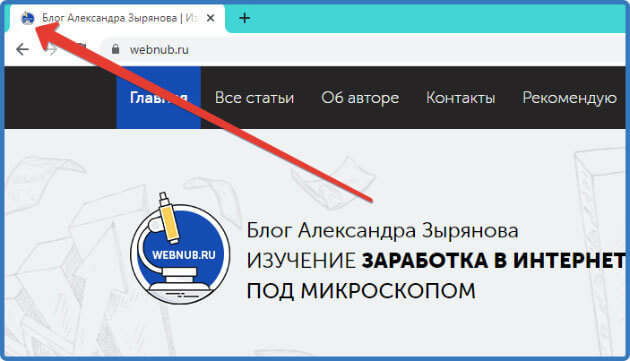
Task: Open a new tab with plus button
Action: coord(244,18)
